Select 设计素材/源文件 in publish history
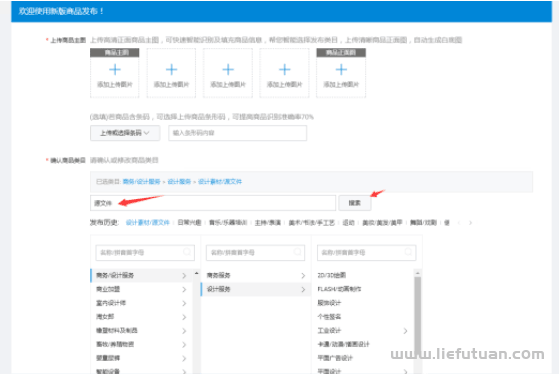 coord(148,222)
